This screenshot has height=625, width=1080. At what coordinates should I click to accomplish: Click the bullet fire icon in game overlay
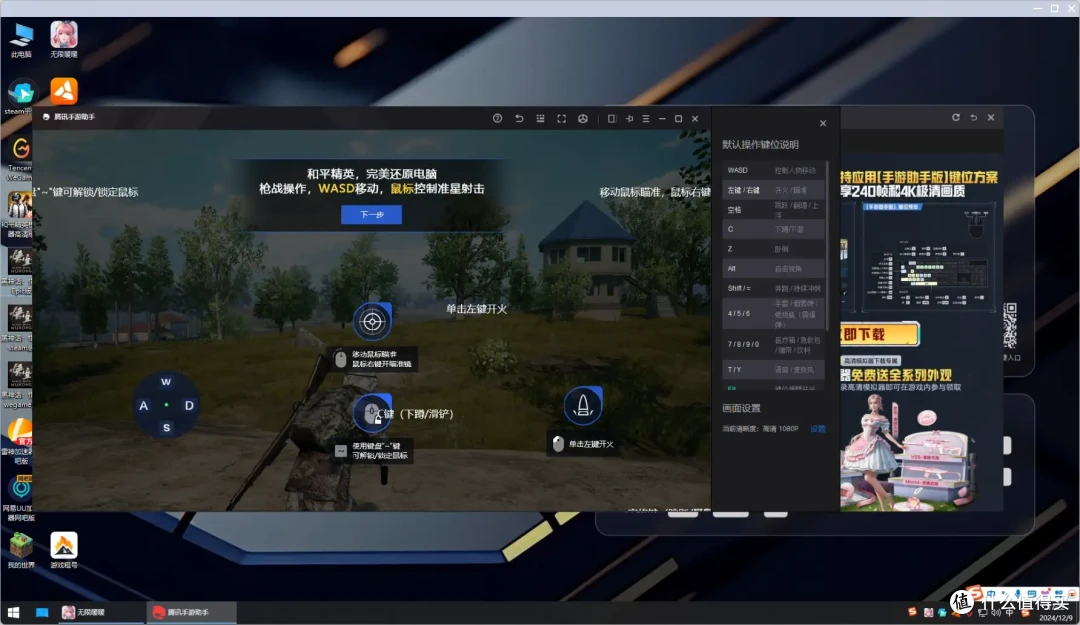[583, 406]
